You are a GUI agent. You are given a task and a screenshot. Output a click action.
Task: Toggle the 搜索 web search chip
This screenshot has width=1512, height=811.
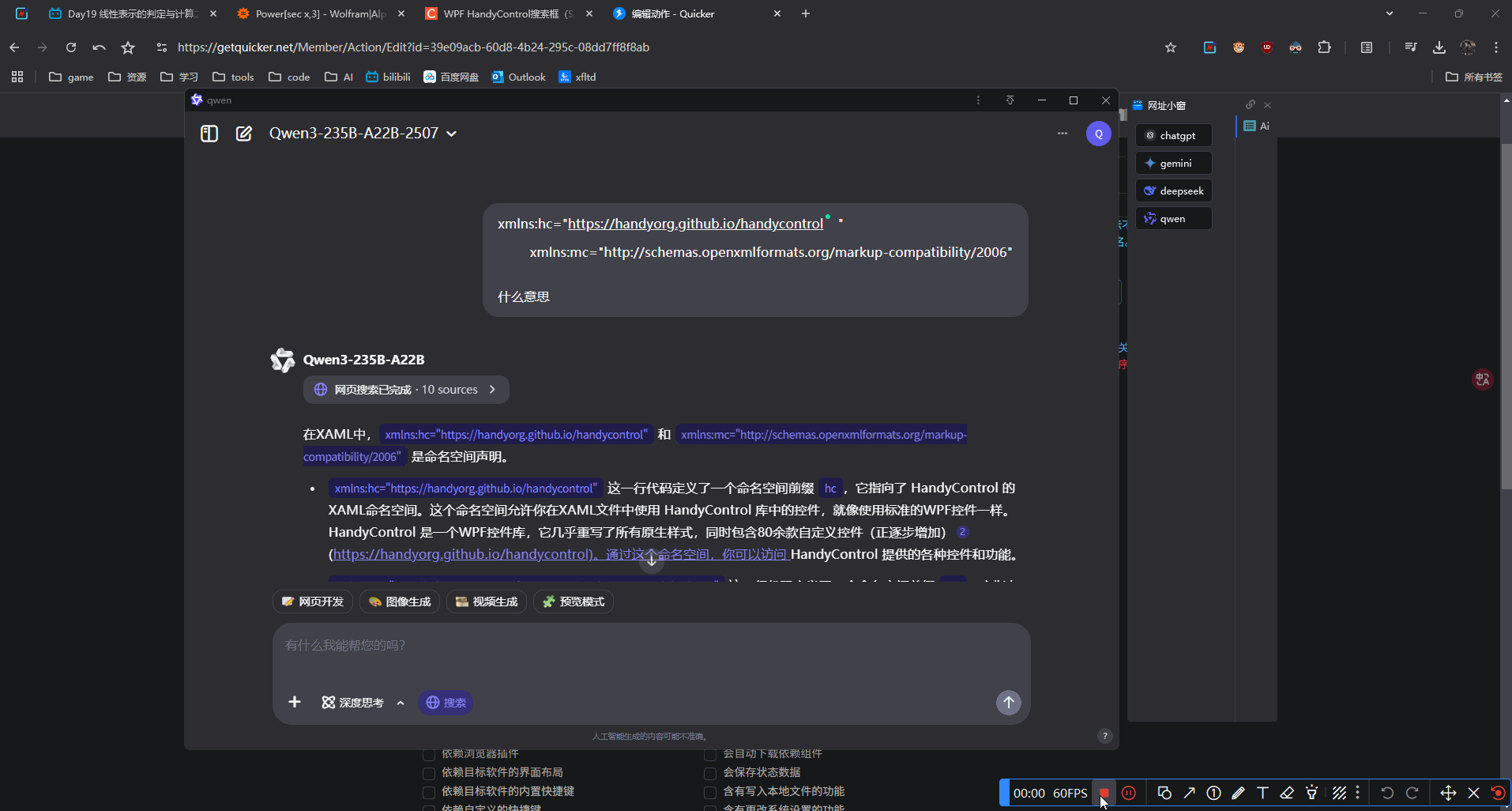coord(446,703)
